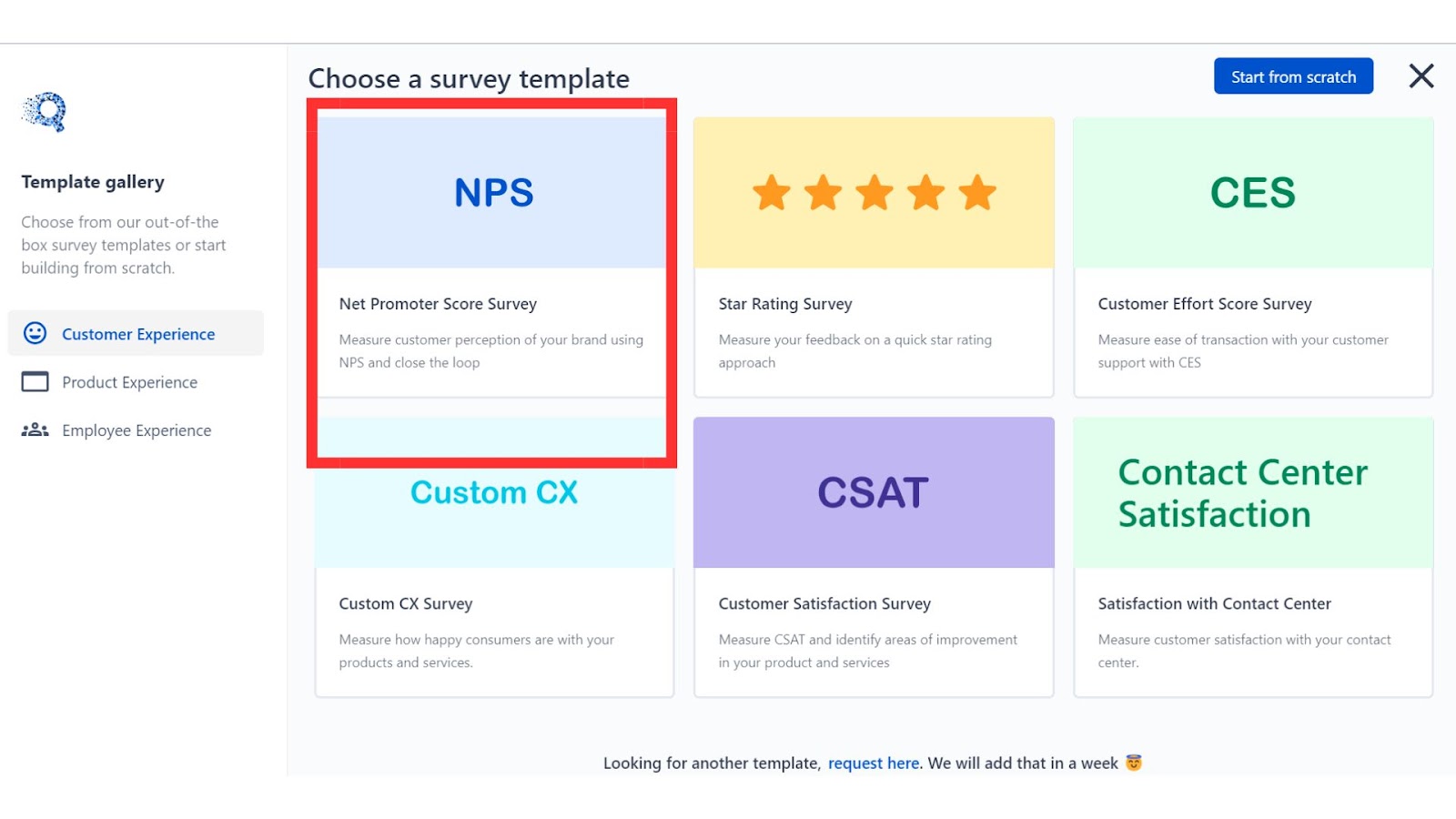Choose Contact Center Satisfaction banner

click(1252, 493)
